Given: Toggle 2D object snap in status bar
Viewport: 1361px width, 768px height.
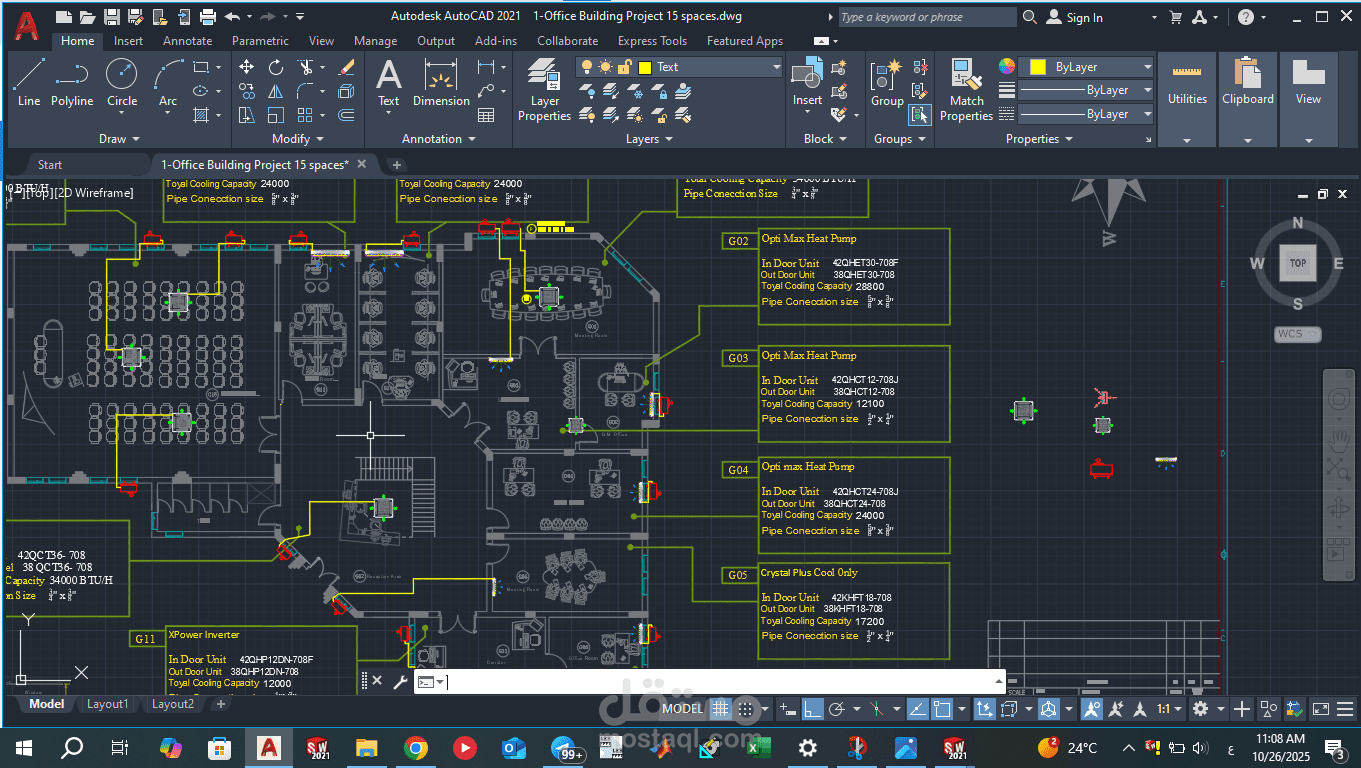Looking at the screenshot, I should click(x=942, y=709).
